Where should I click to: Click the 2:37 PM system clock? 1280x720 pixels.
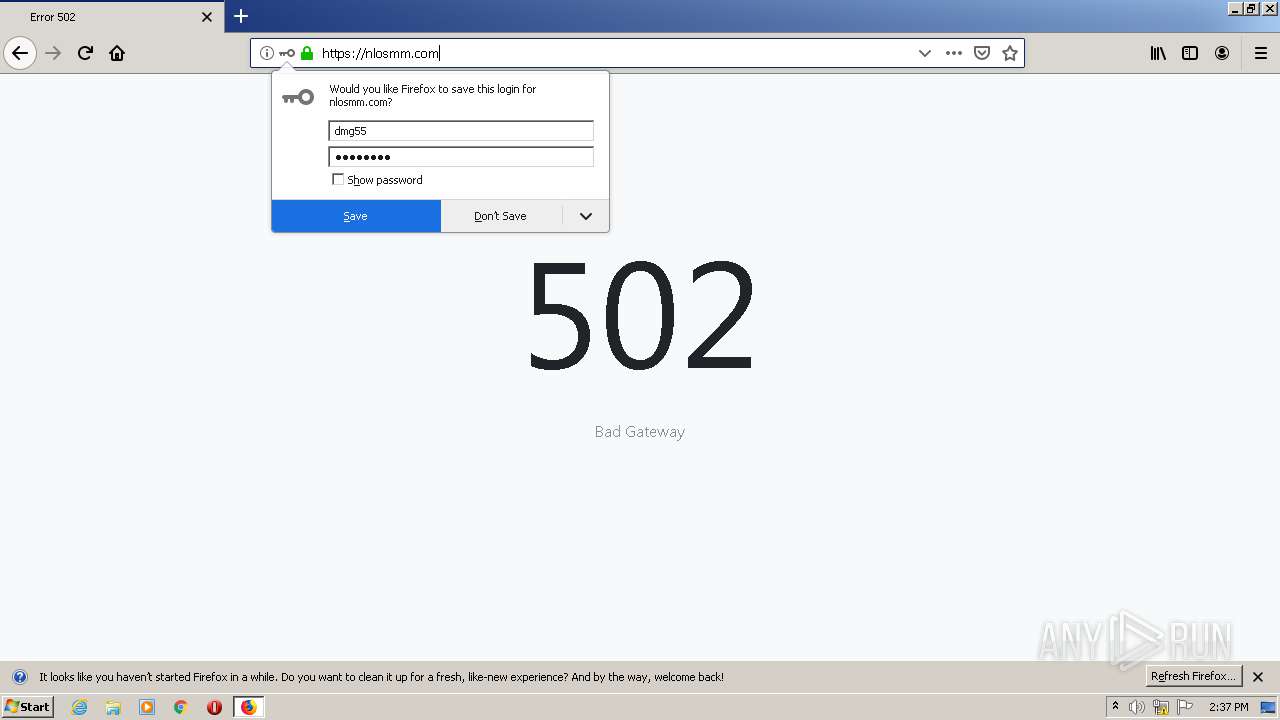click(x=1229, y=707)
